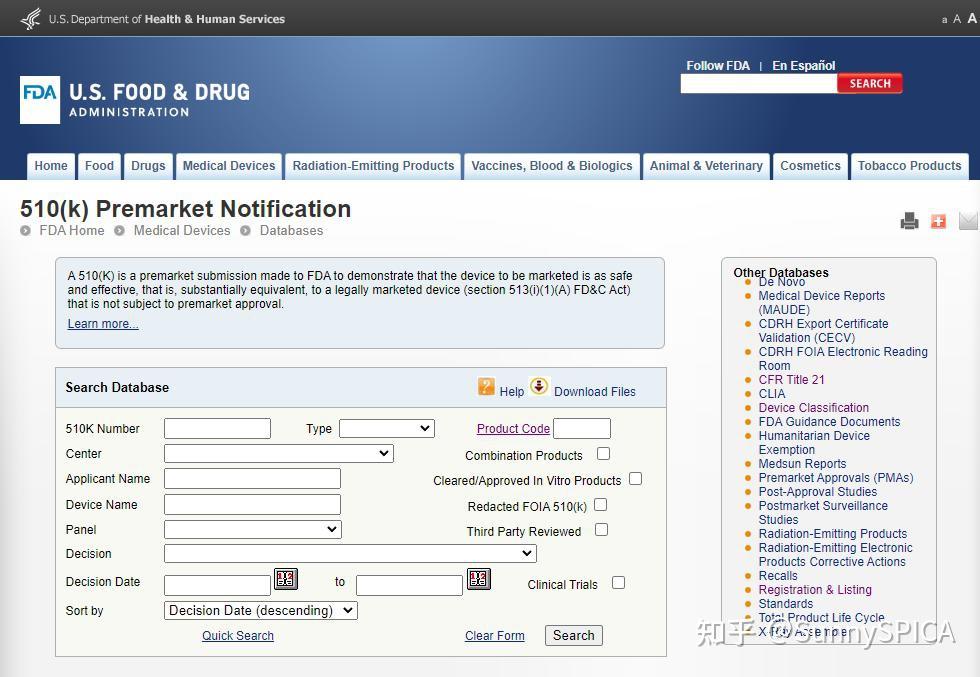This screenshot has width=980, height=677.
Task: Enable Cleared/Approved In Vitro Products checkbox
Action: 636,479
